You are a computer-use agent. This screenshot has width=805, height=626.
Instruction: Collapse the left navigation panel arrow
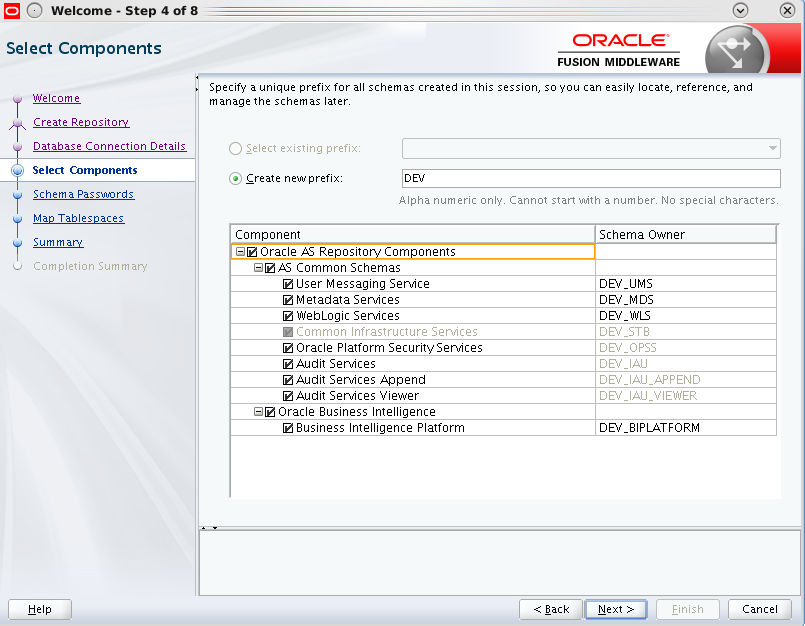pos(197,77)
